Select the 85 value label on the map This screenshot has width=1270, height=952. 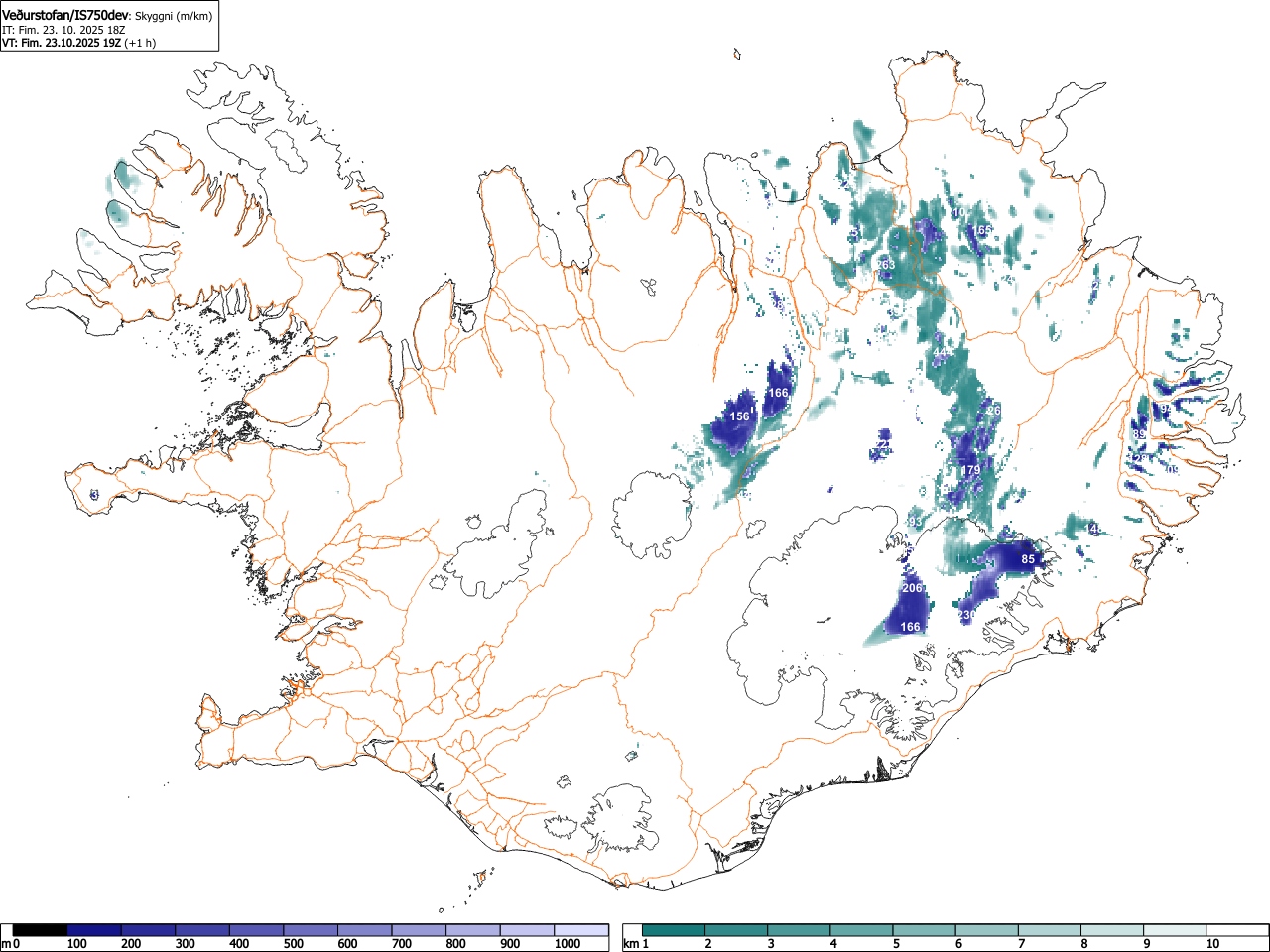pyautogui.click(x=1028, y=559)
